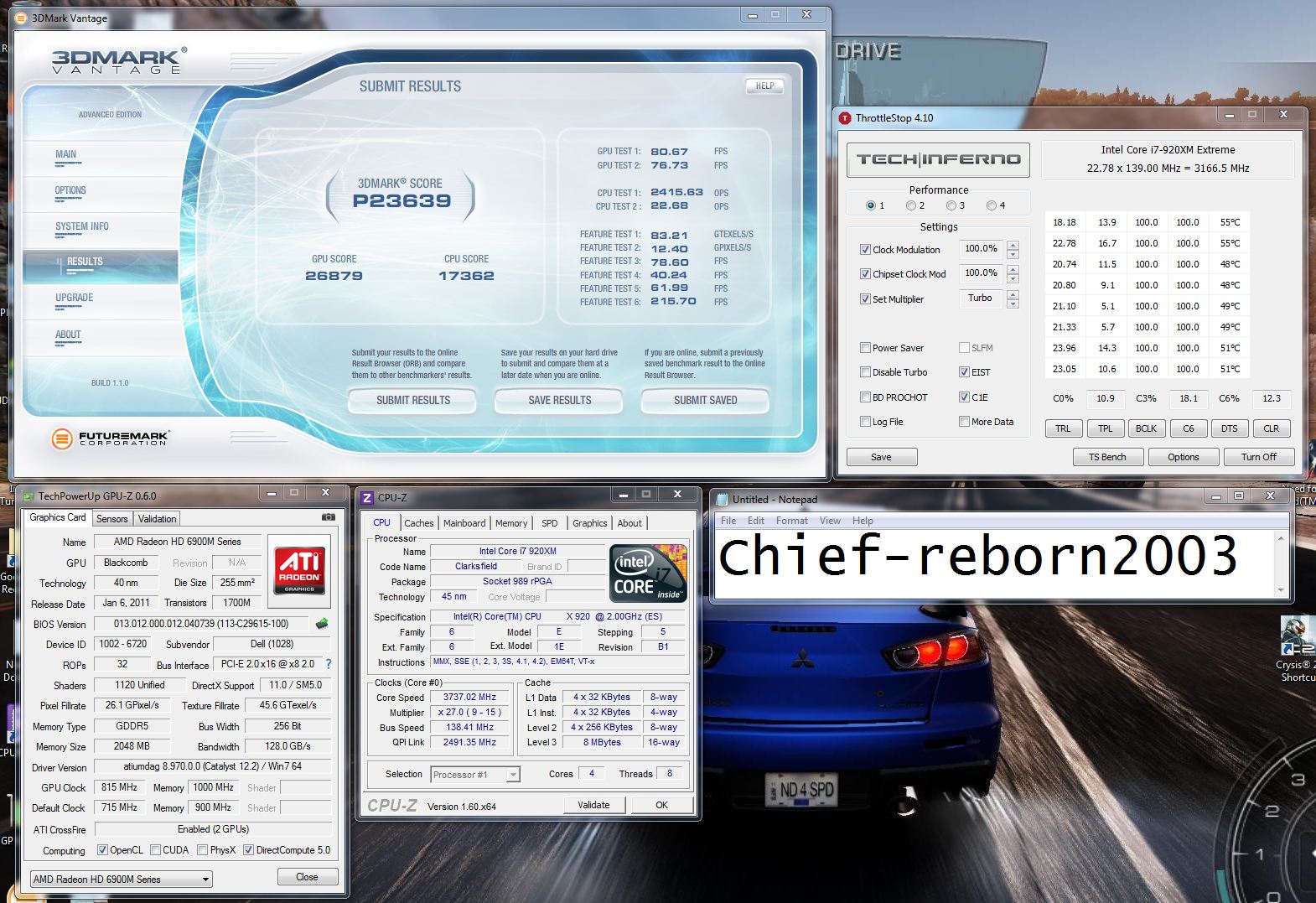1316x903 pixels.
Task: Go to System Info in 3DMark Vantage
Action: [82, 226]
